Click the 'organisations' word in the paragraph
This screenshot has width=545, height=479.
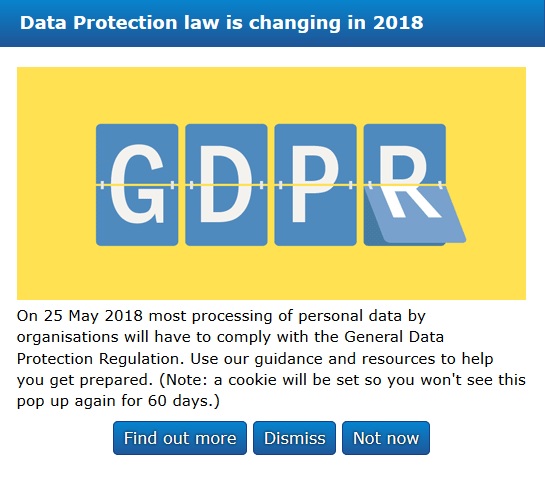click(x=68, y=337)
